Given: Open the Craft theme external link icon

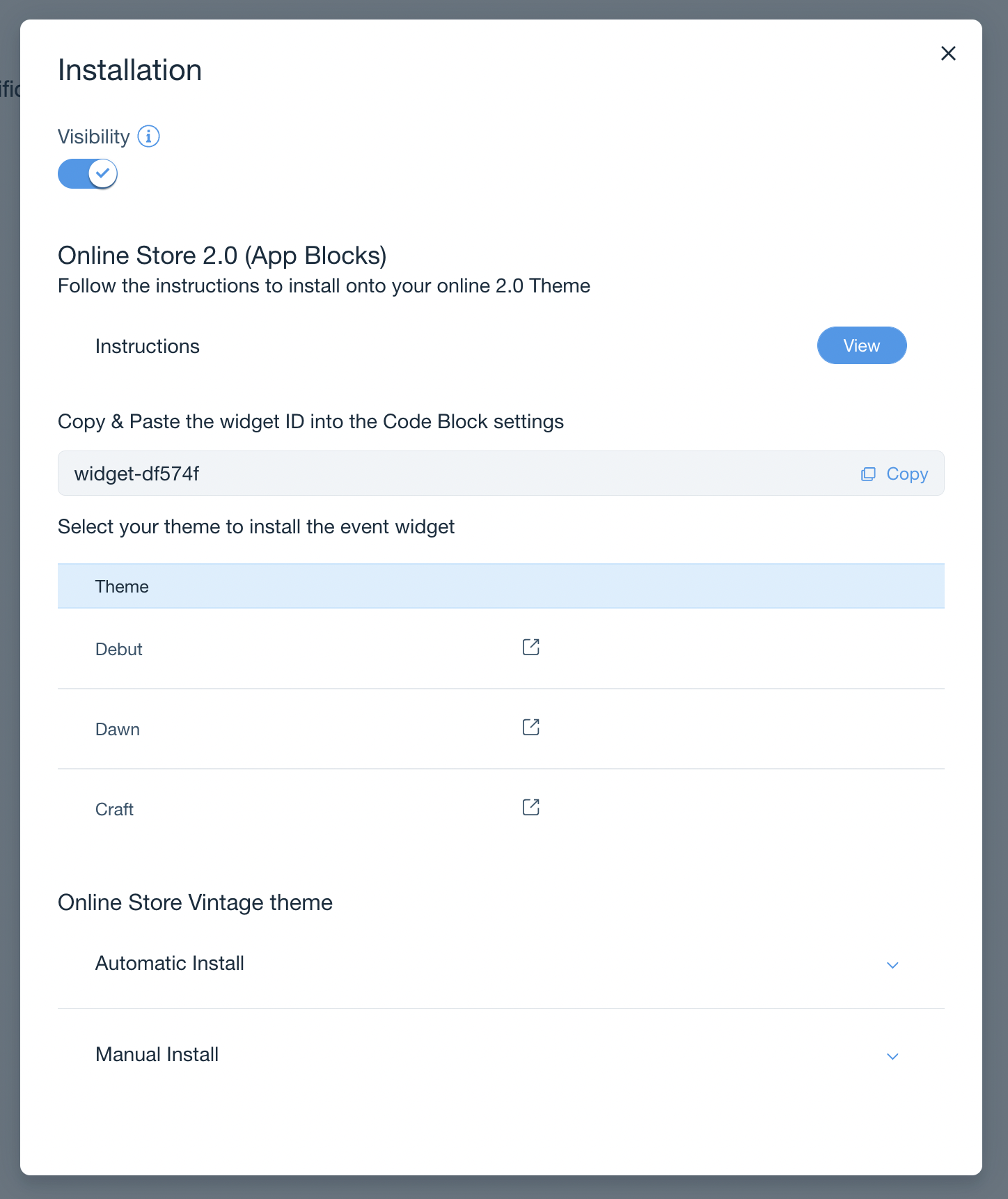Looking at the screenshot, I should 531,808.
